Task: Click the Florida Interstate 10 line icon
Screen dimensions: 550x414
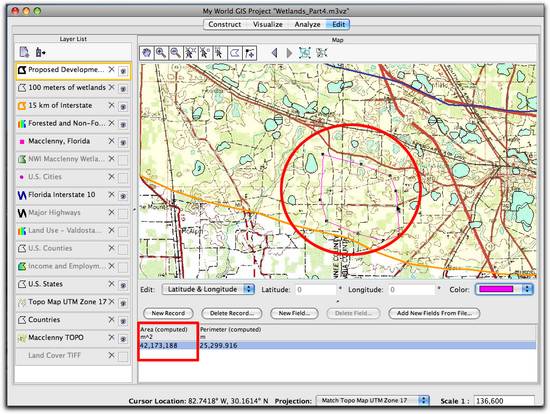Action: tap(22, 195)
